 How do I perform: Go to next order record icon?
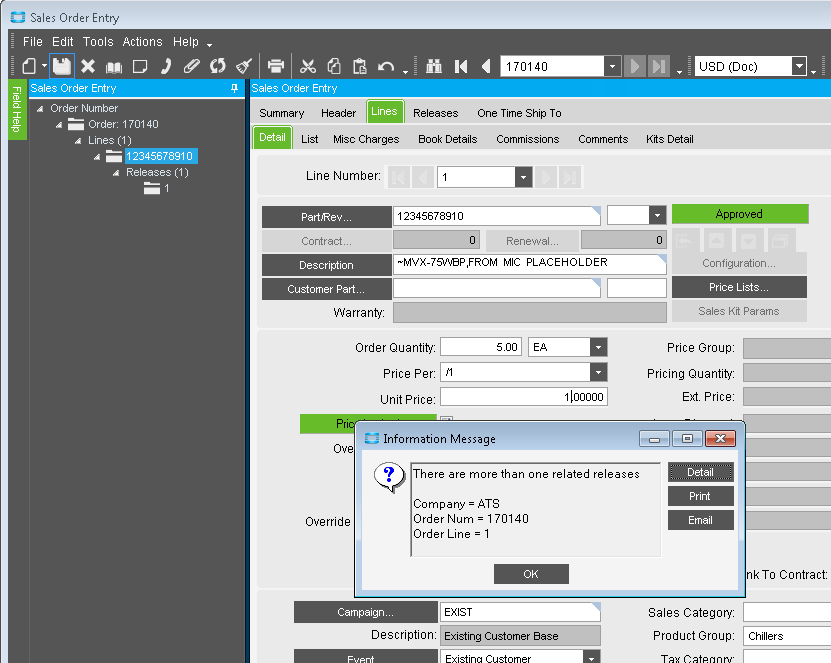634,66
